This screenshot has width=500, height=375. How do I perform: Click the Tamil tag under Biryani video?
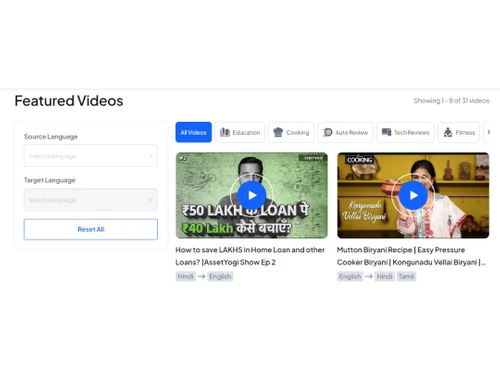pos(406,276)
